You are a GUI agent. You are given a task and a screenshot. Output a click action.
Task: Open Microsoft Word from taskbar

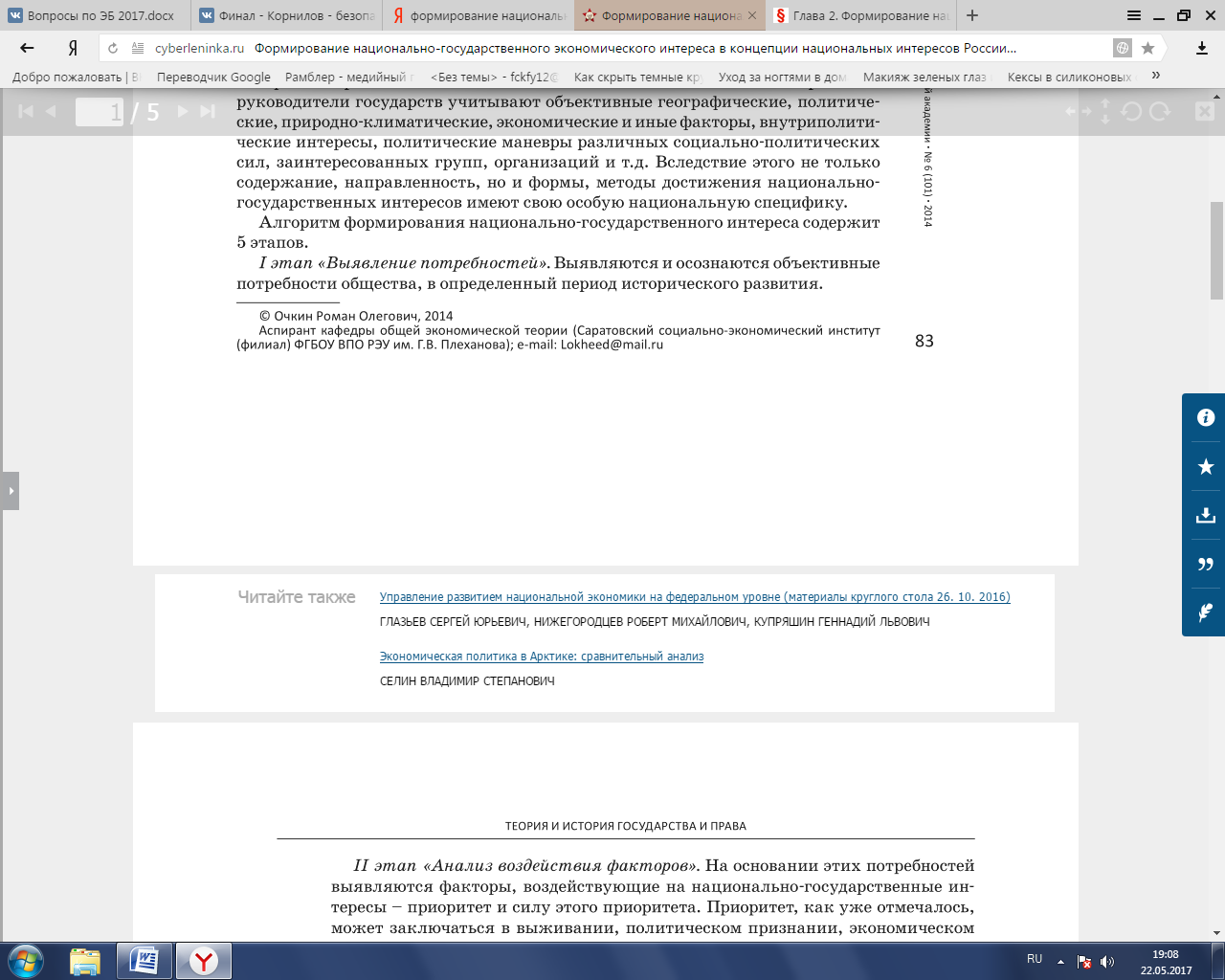pos(145,961)
